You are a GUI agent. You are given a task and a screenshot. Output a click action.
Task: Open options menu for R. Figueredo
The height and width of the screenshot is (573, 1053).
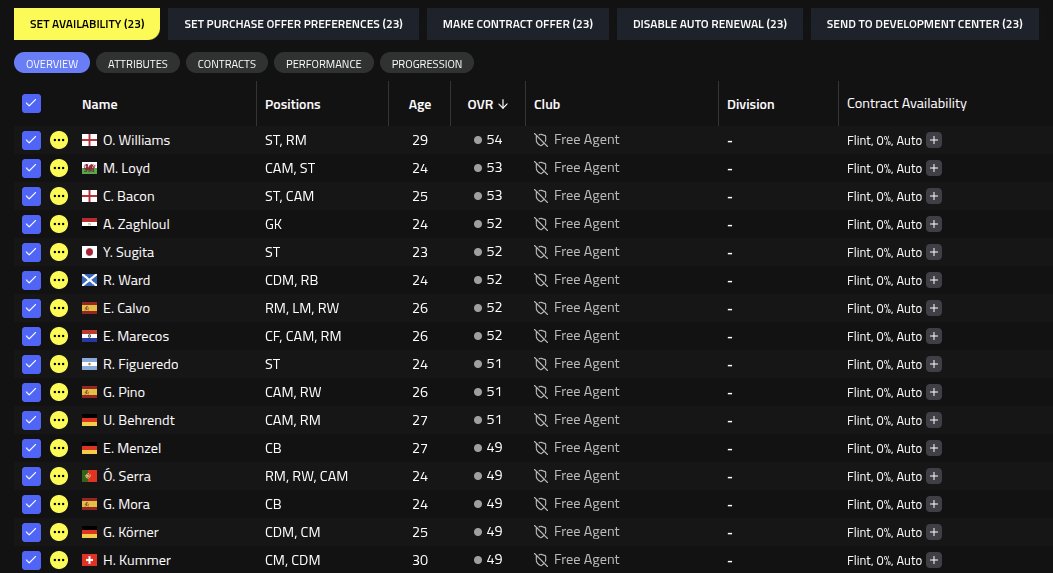[59, 364]
